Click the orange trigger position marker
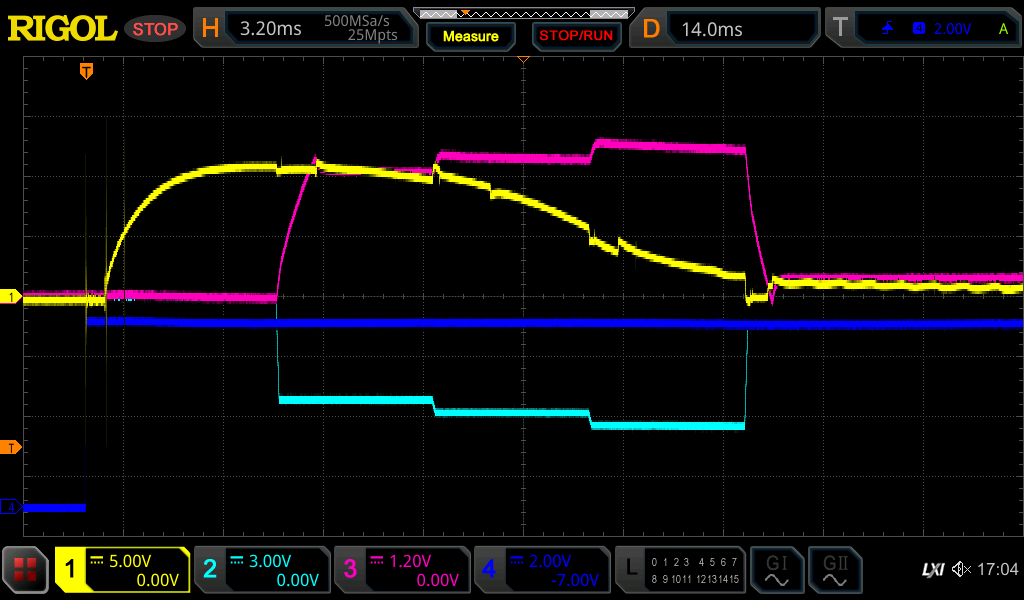1024x600 pixels. click(87, 70)
